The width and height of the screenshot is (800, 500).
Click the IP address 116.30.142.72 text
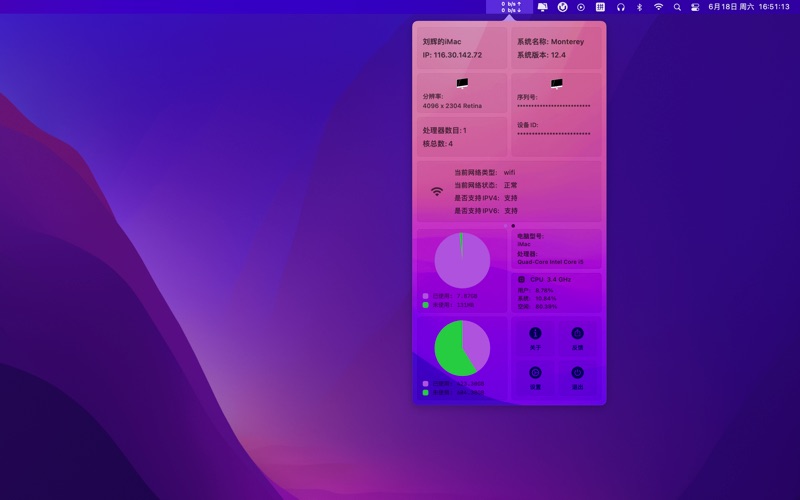click(452, 55)
